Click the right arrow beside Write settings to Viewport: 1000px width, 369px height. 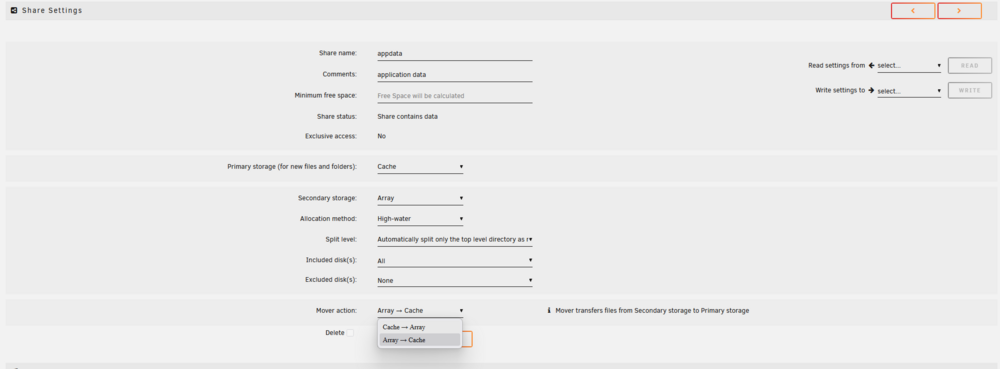(x=871, y=90)
